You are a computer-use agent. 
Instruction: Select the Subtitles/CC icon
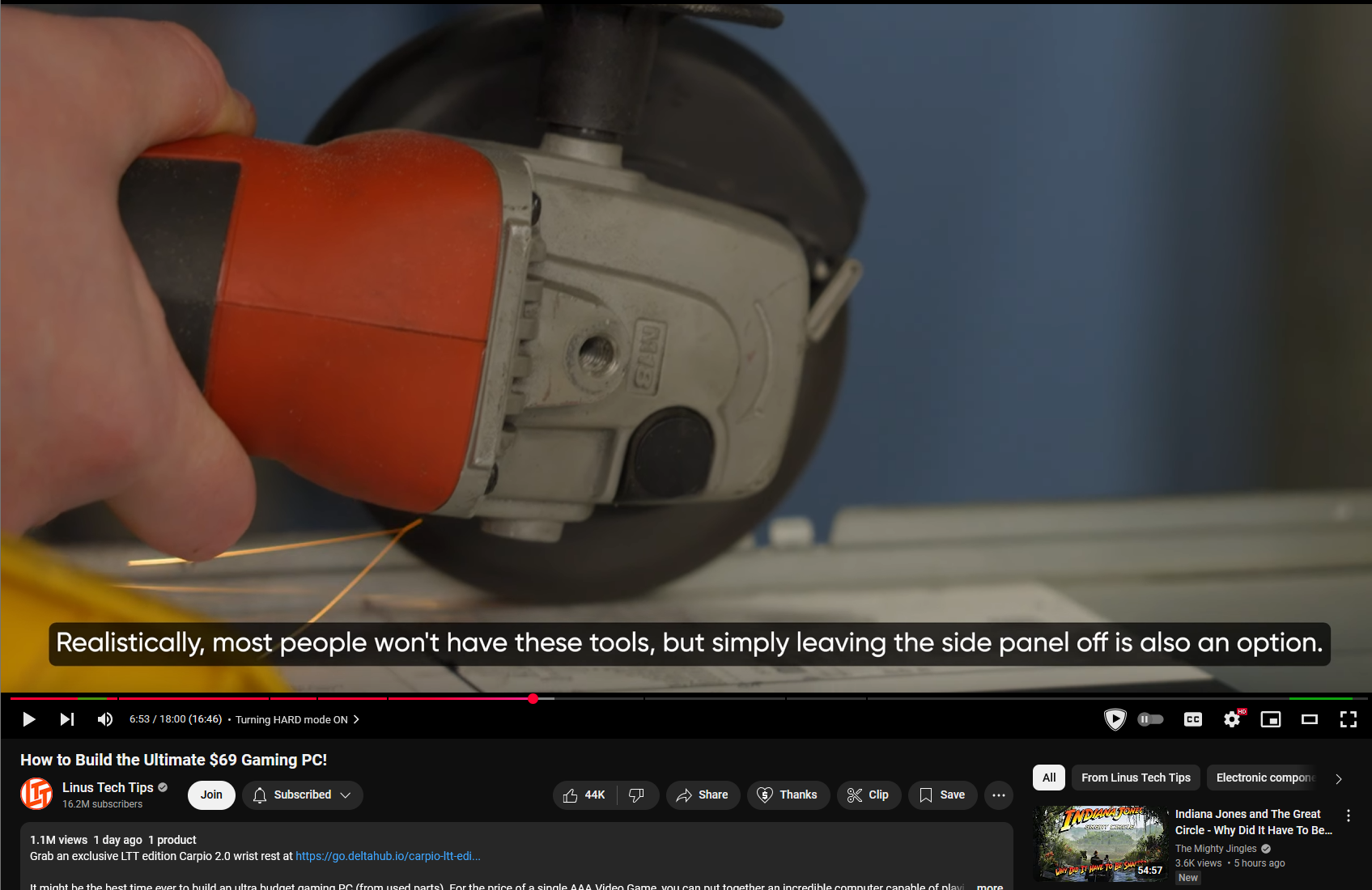1192,719
